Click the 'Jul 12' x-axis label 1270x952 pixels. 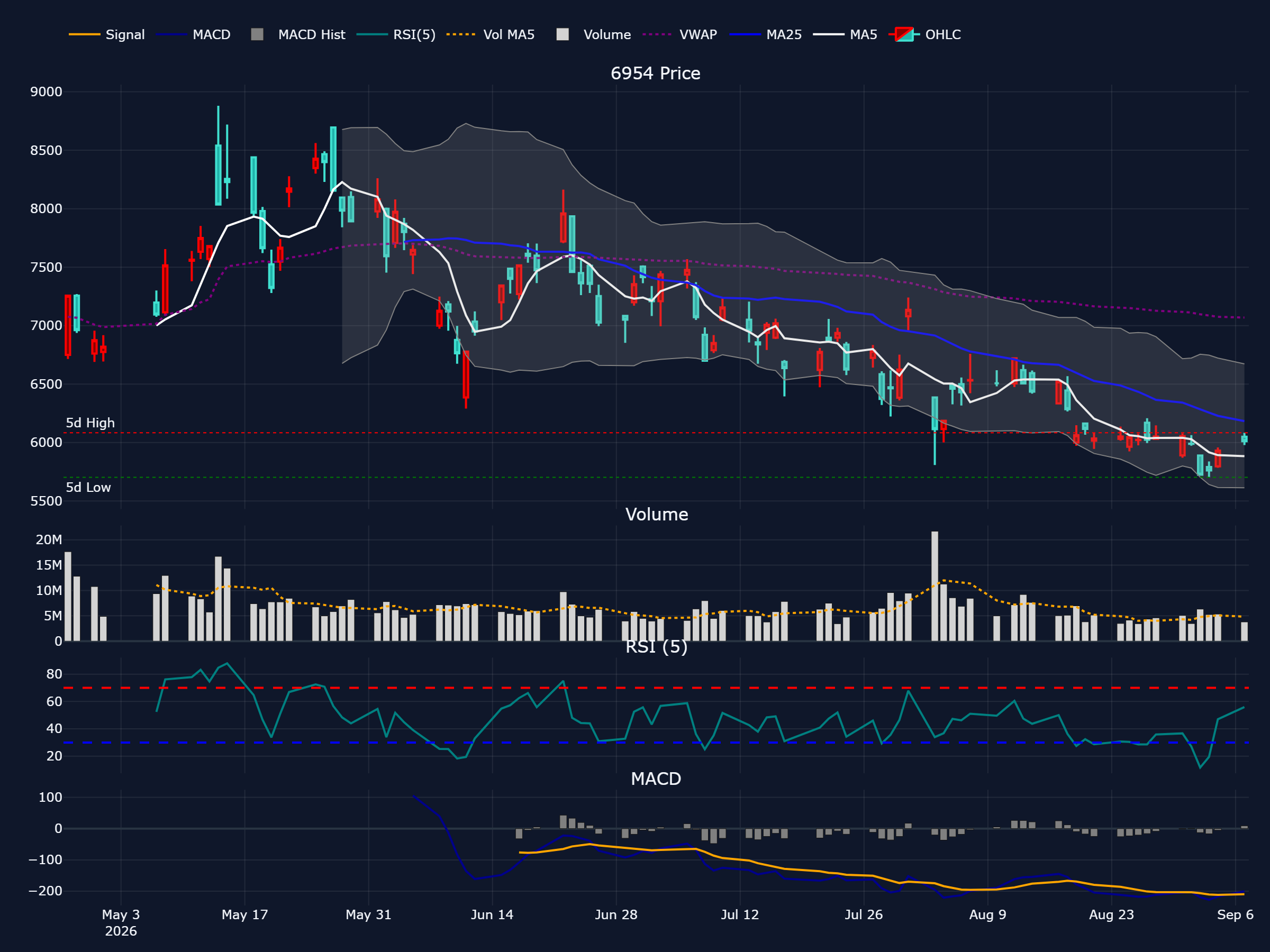[739, 914]
